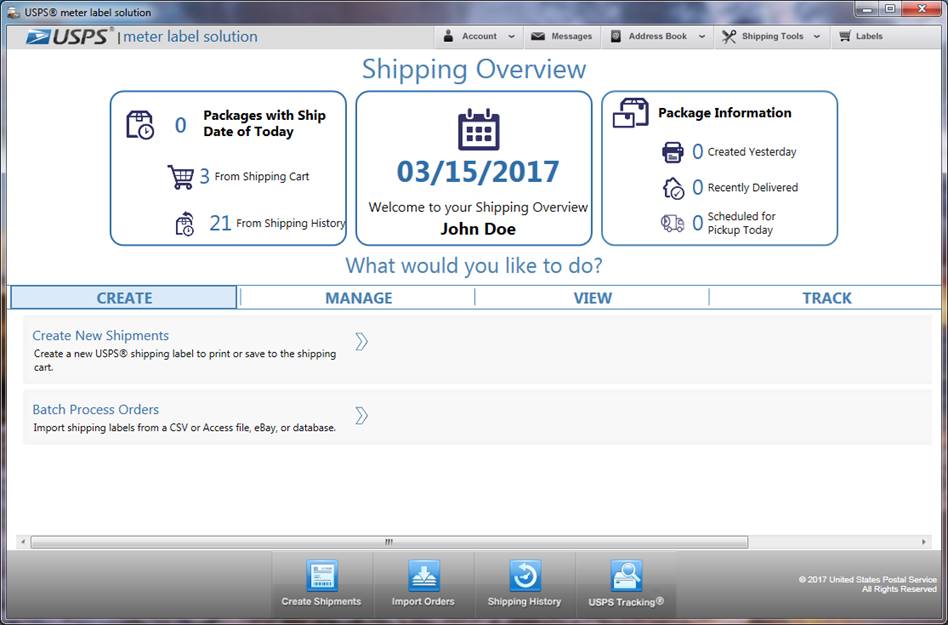Image resolution: width=948 pixels, height=625 pixels.
Task: Click the Import Orders download icon
Action: pos(423,575)
